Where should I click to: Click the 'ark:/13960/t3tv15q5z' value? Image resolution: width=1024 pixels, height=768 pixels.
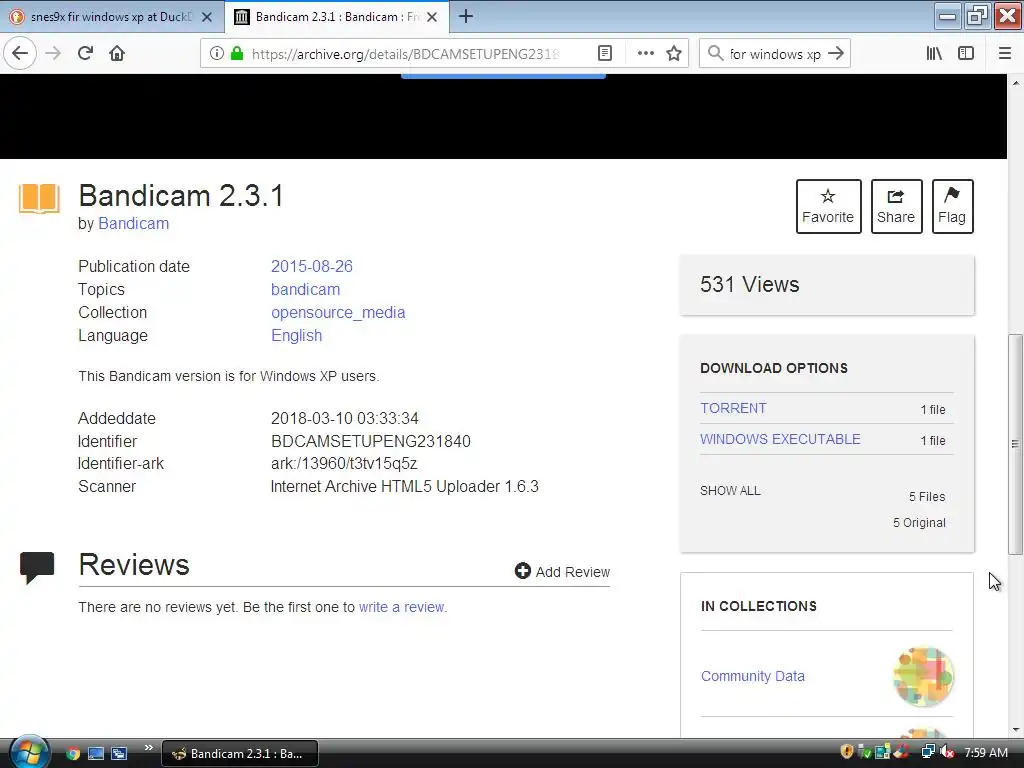pos(344,464)
